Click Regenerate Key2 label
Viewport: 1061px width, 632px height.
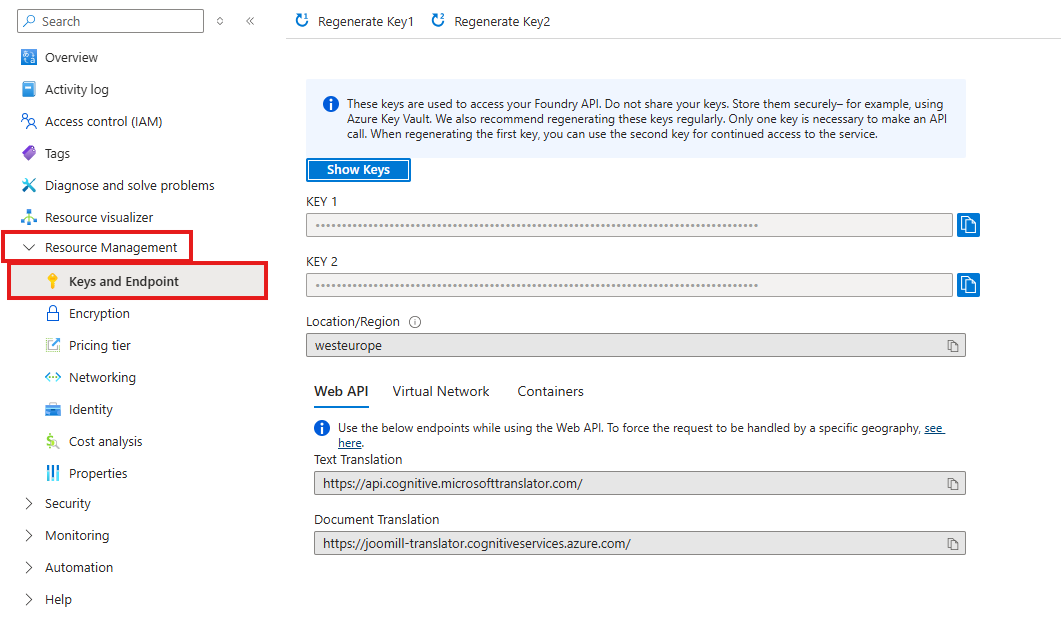pos(502,22)
